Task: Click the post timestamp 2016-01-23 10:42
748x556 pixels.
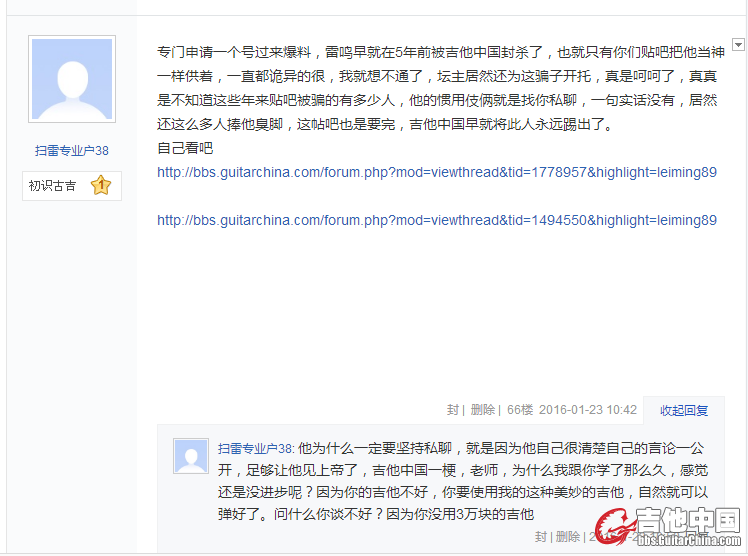Action: click(x=588, y=410)
